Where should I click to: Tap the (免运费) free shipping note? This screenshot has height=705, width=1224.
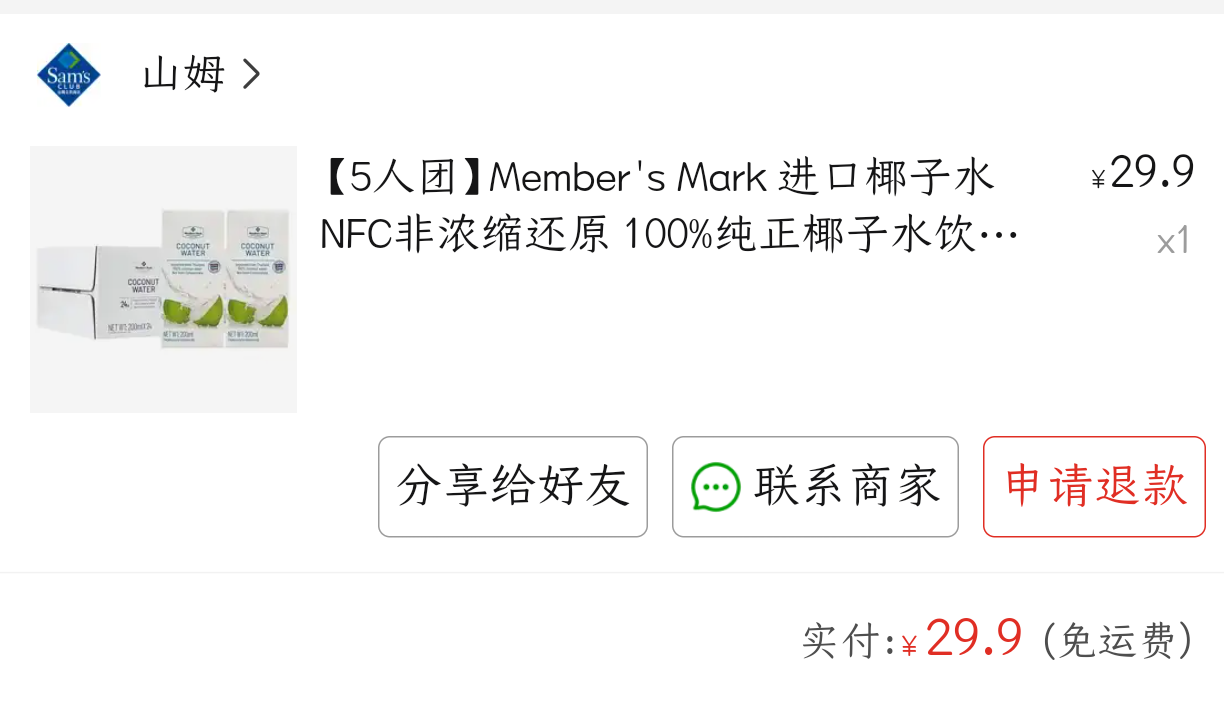[1118, 640]
